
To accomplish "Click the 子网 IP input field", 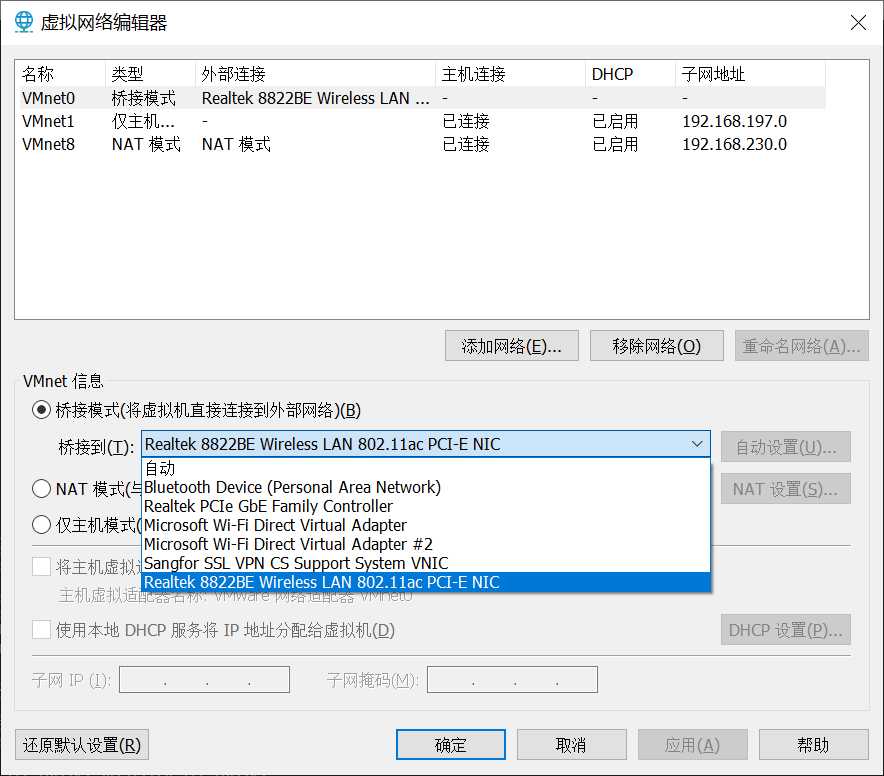I will coord(205,680).
